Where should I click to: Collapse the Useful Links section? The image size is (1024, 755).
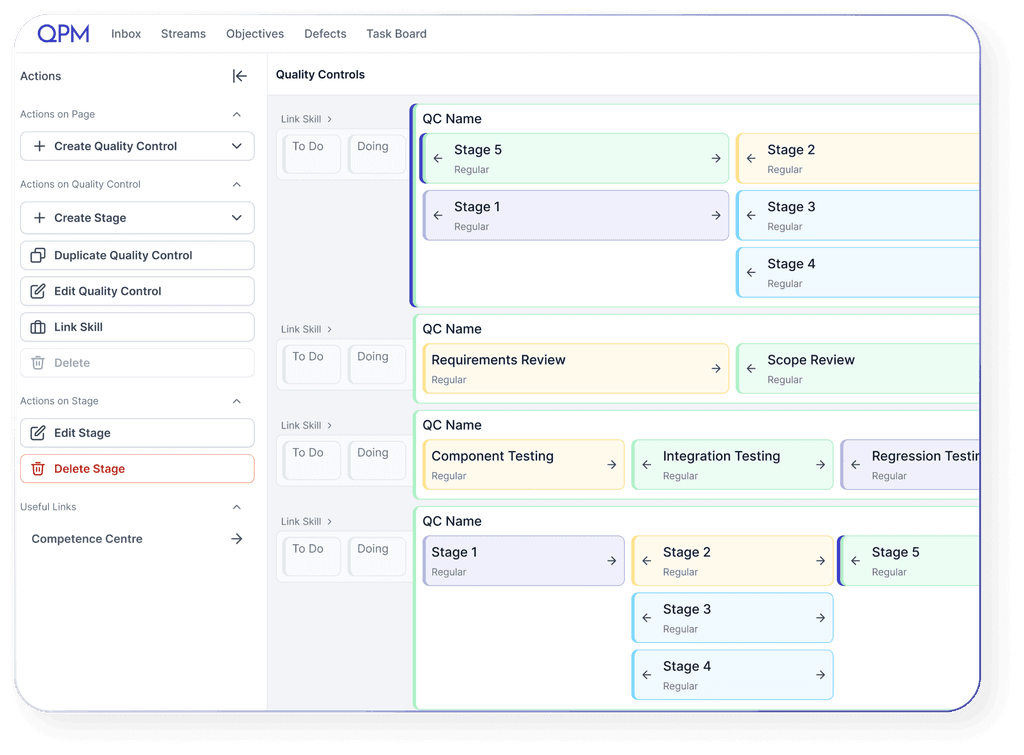pyautogui.click(x=237, y=507)
